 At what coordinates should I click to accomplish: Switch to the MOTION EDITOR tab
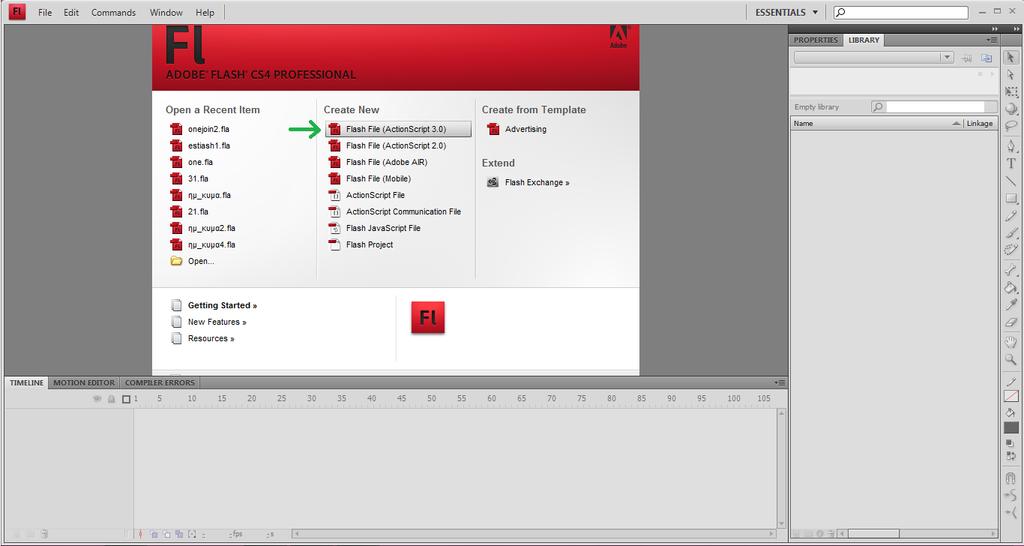(84, 383)
